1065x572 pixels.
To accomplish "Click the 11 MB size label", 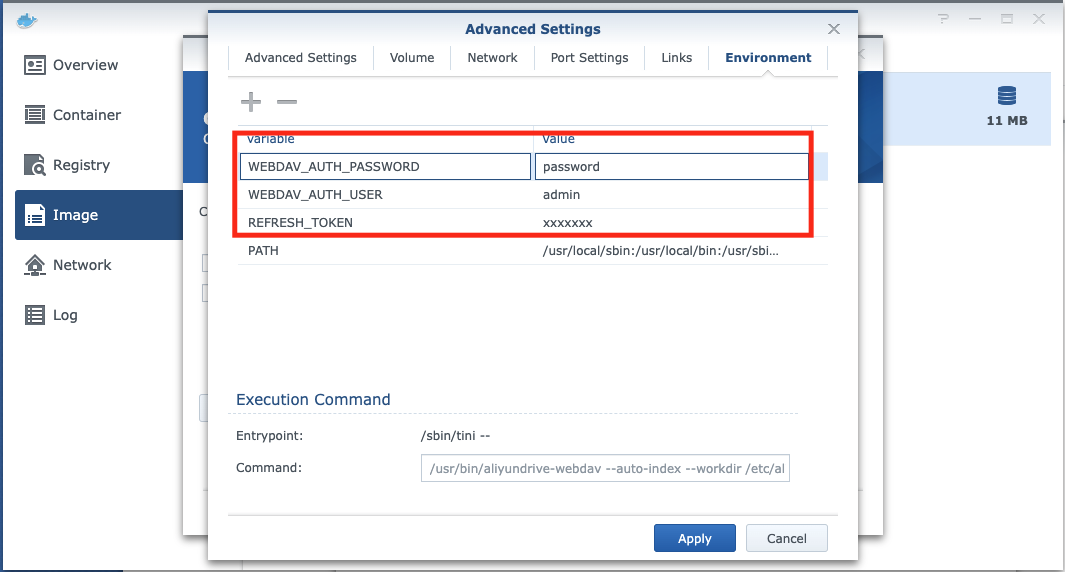I will click(1007, 121).
